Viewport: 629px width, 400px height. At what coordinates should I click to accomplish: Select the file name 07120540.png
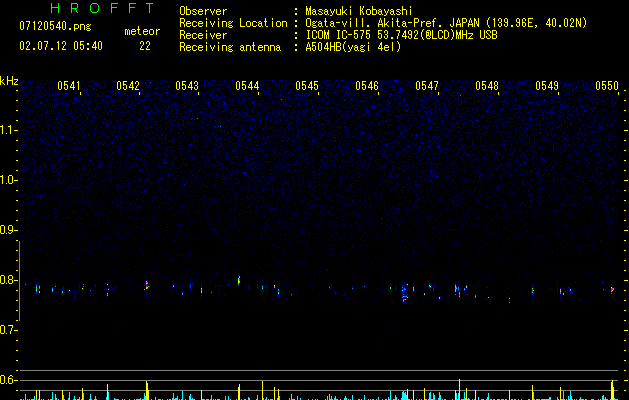pyautogui.click(x=55, y=27)
